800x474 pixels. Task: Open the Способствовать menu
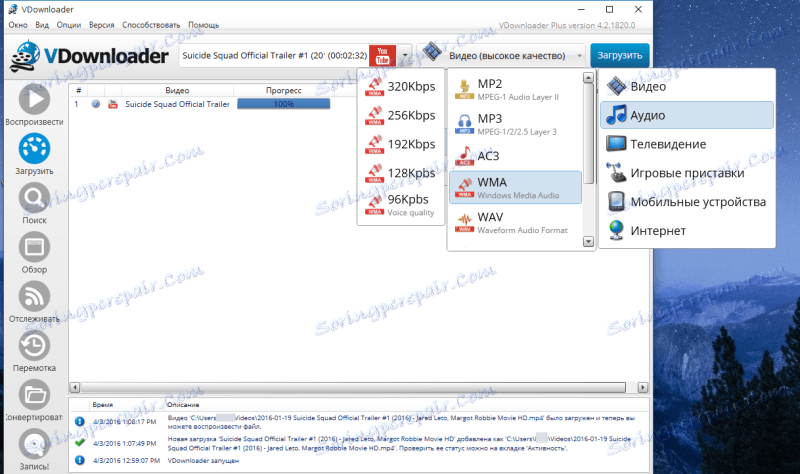pyautogui.click(x=151, y=24)
